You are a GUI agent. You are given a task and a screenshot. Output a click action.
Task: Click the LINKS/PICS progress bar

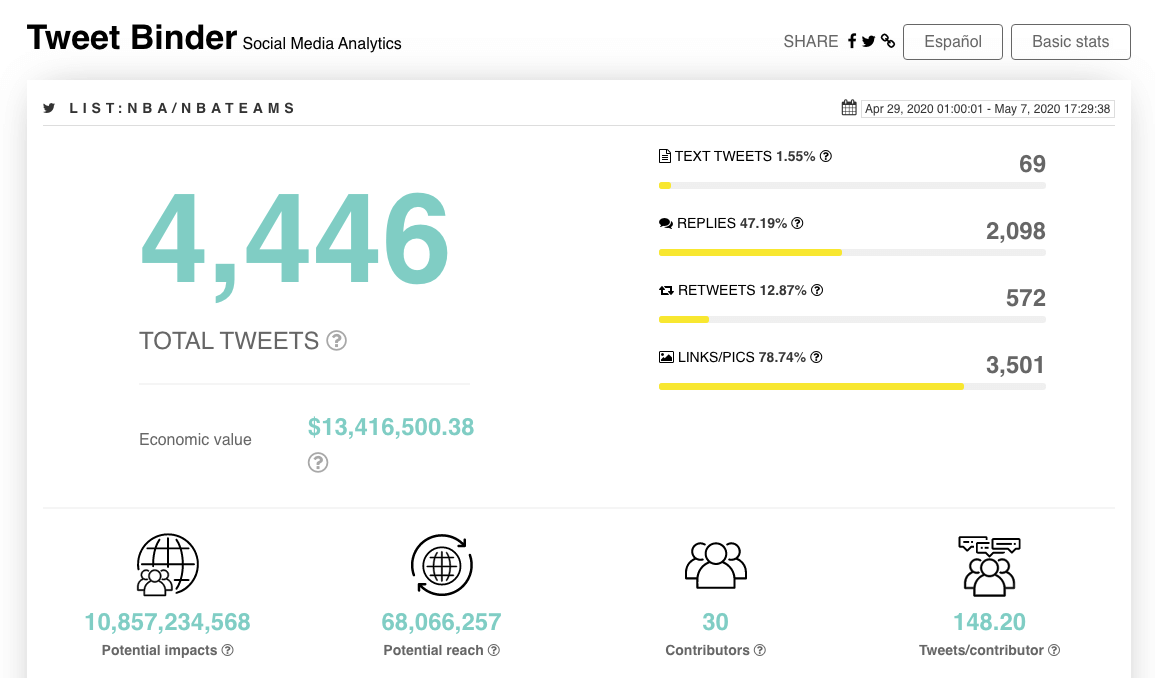(x=852, y=387)
